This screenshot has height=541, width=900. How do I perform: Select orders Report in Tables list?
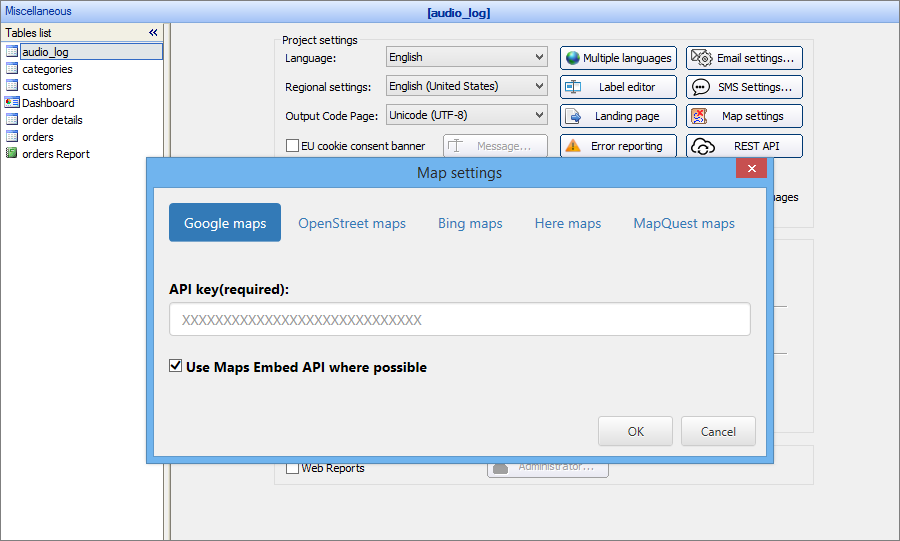coord(56,154)
